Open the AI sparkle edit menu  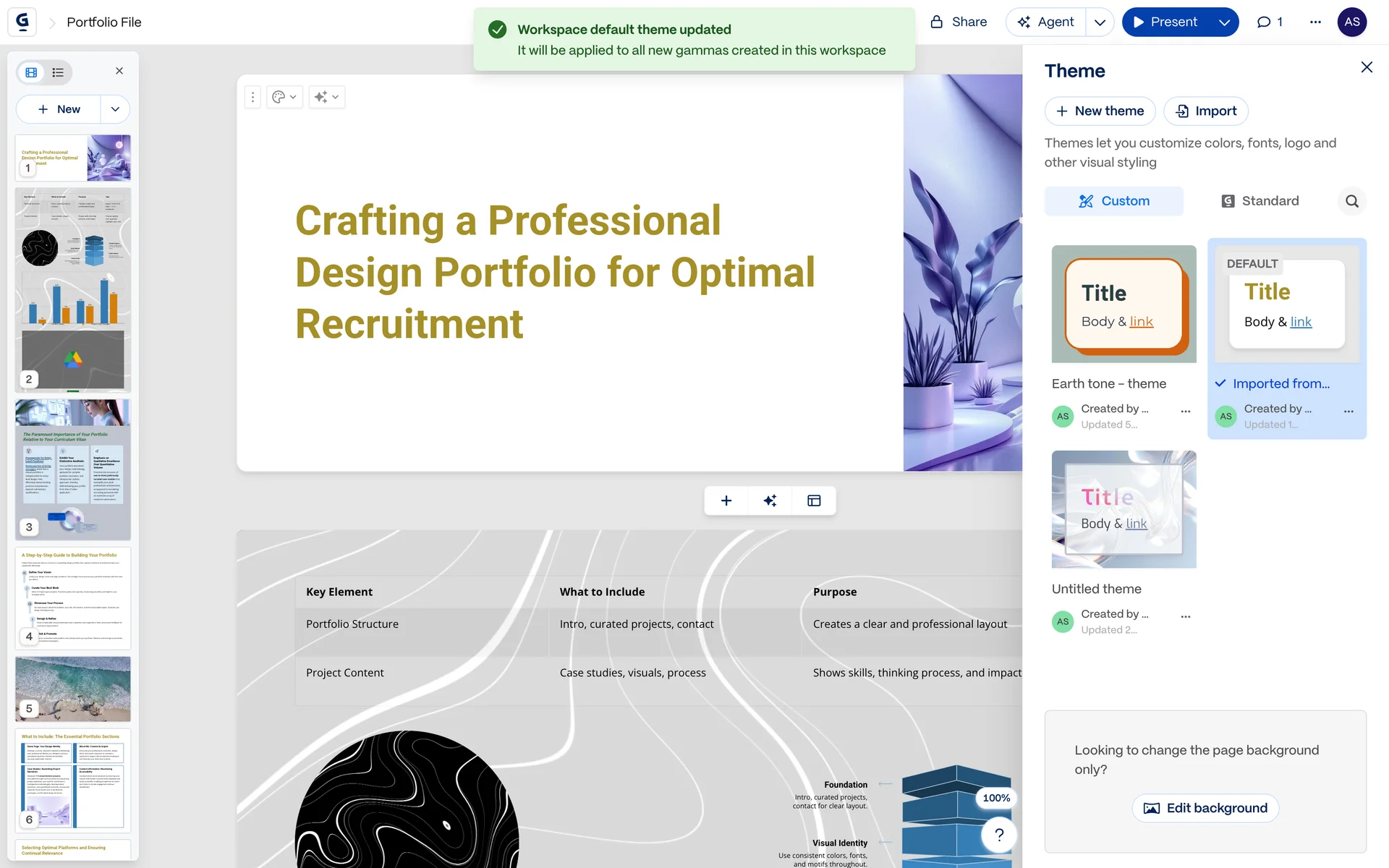[326, 97]
